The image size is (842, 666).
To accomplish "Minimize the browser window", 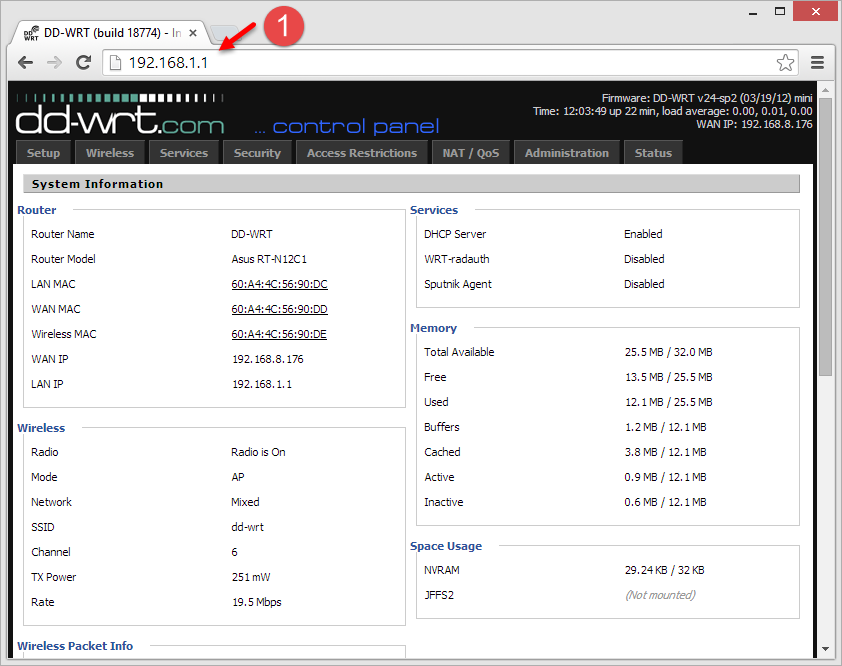I will click(x=753, y=12).
